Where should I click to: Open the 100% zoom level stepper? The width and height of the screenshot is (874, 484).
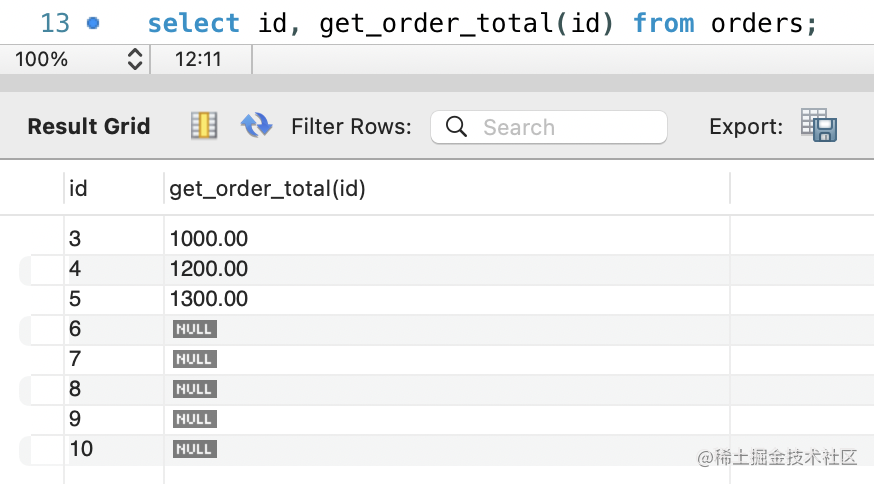134,59
